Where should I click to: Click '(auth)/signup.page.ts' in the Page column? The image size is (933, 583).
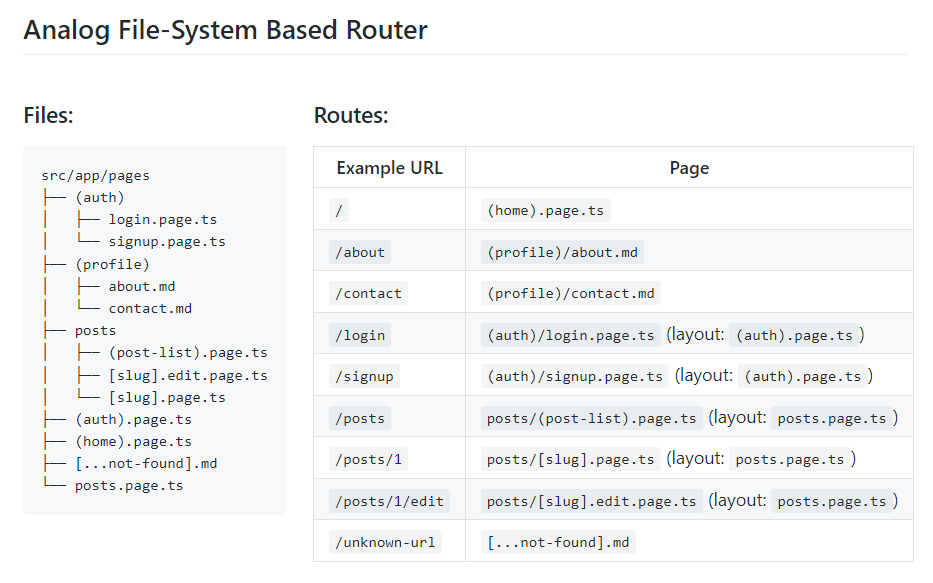click(575, 377)
